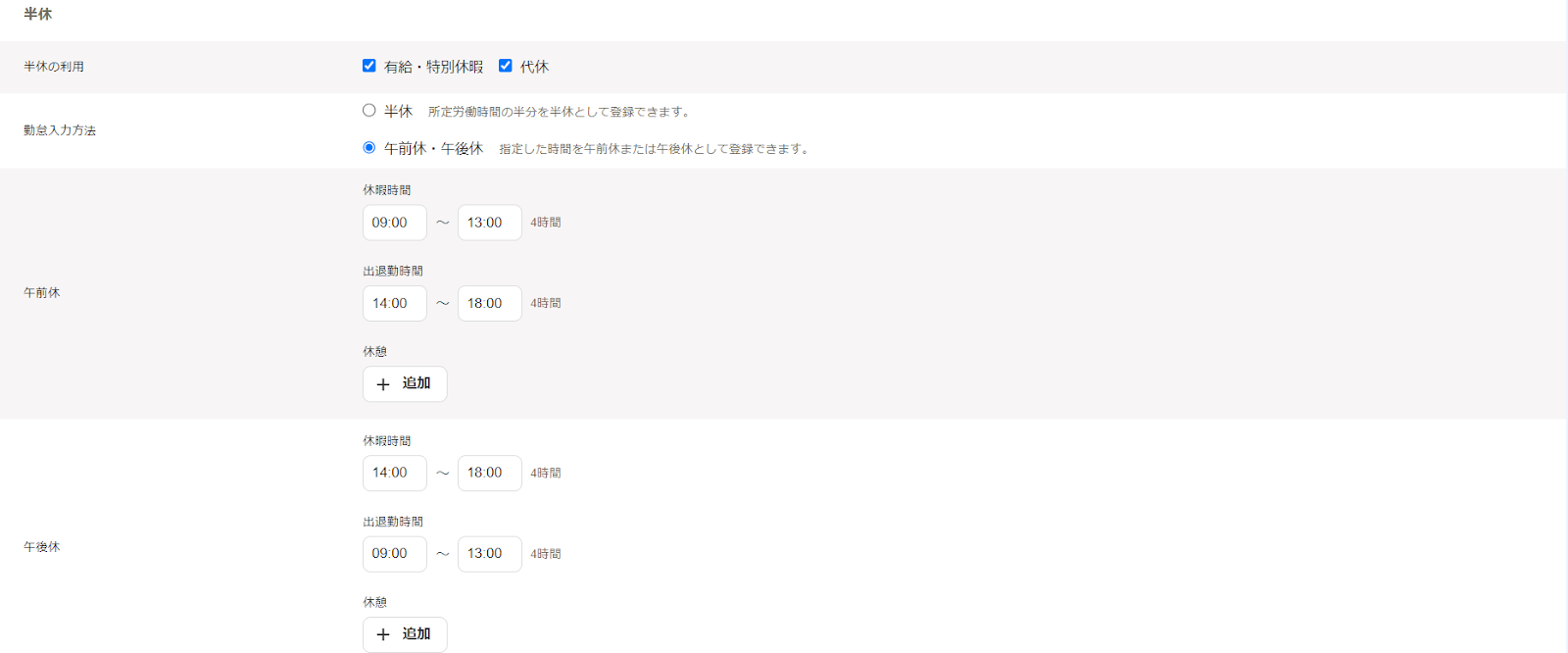Image resolution: width=1568 pixels, height=653 pixels.
Task: Uncheck the 有給・特別休暇 checkbox
Action: [369, 66]
